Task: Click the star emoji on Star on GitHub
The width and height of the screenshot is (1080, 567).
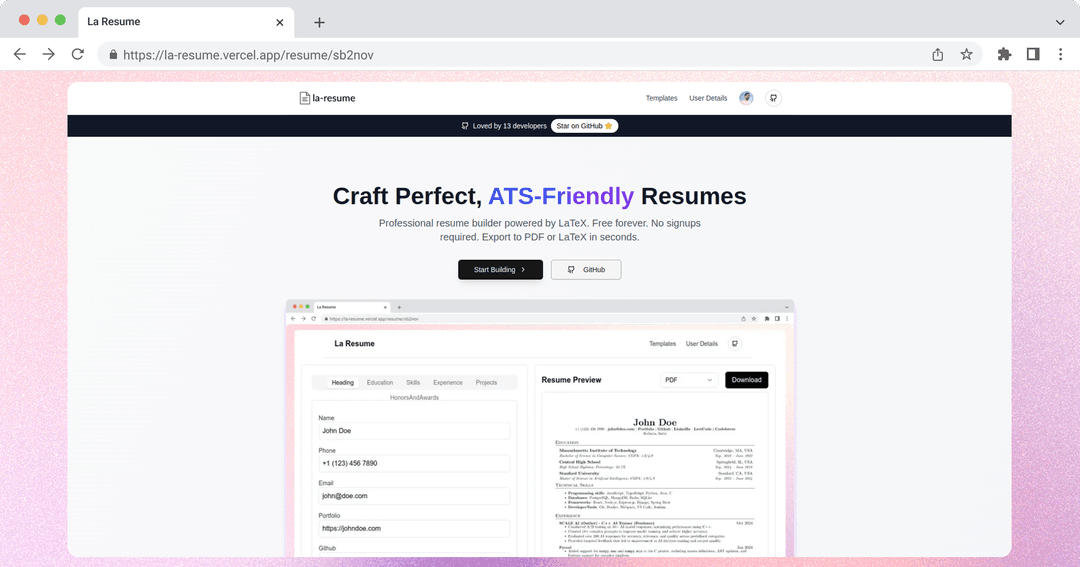Action: pyautogui.click(x=608, y=126)
